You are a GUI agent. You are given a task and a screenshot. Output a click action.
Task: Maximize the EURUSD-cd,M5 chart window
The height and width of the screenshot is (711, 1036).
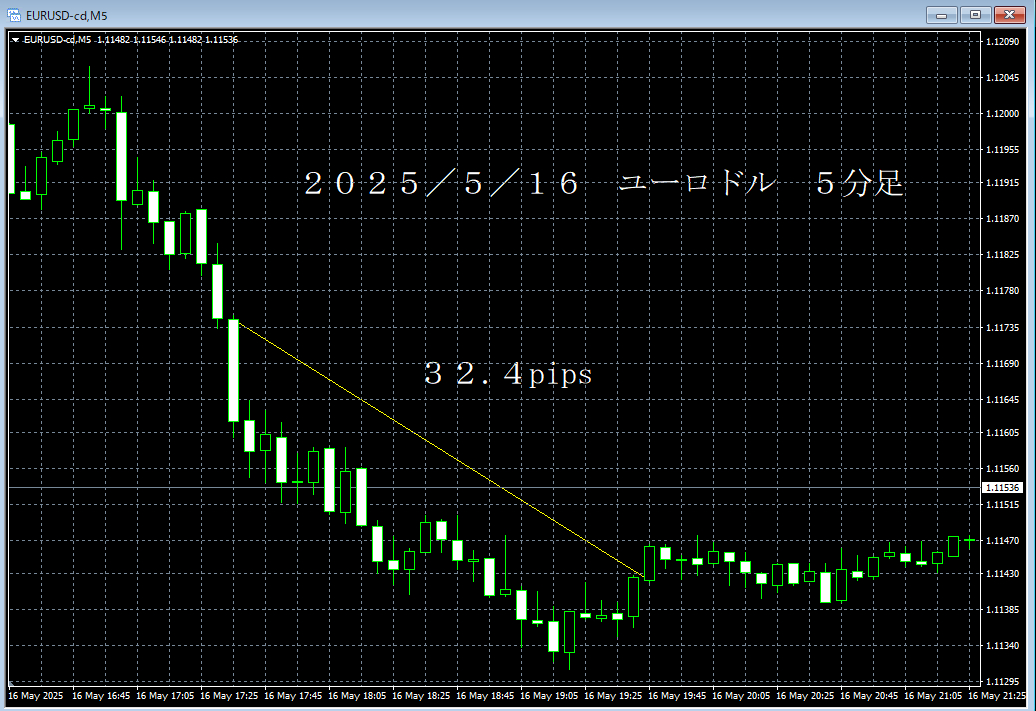[975, 15]
